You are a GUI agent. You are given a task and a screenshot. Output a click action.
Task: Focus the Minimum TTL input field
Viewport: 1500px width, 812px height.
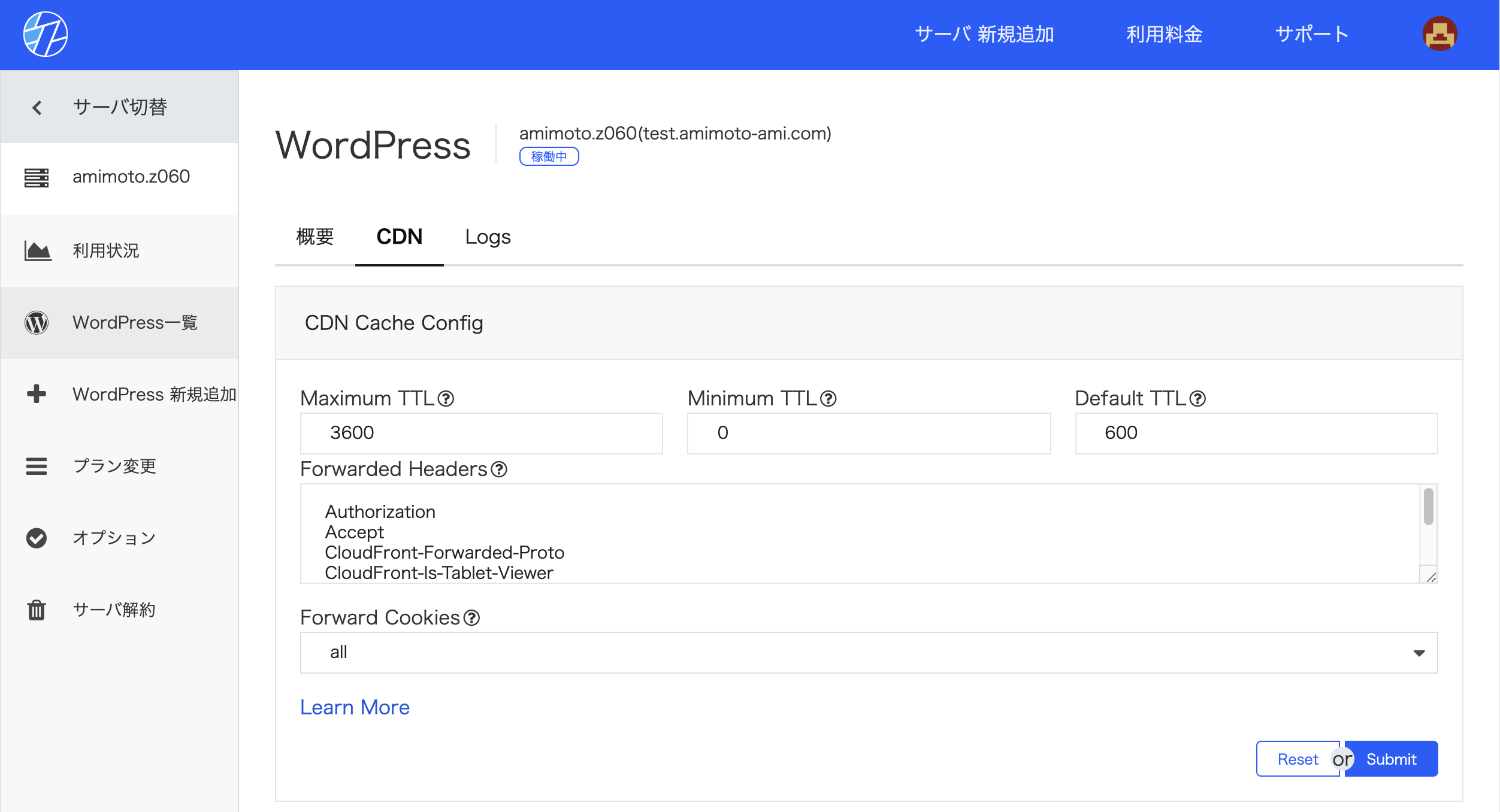point(869,433)
